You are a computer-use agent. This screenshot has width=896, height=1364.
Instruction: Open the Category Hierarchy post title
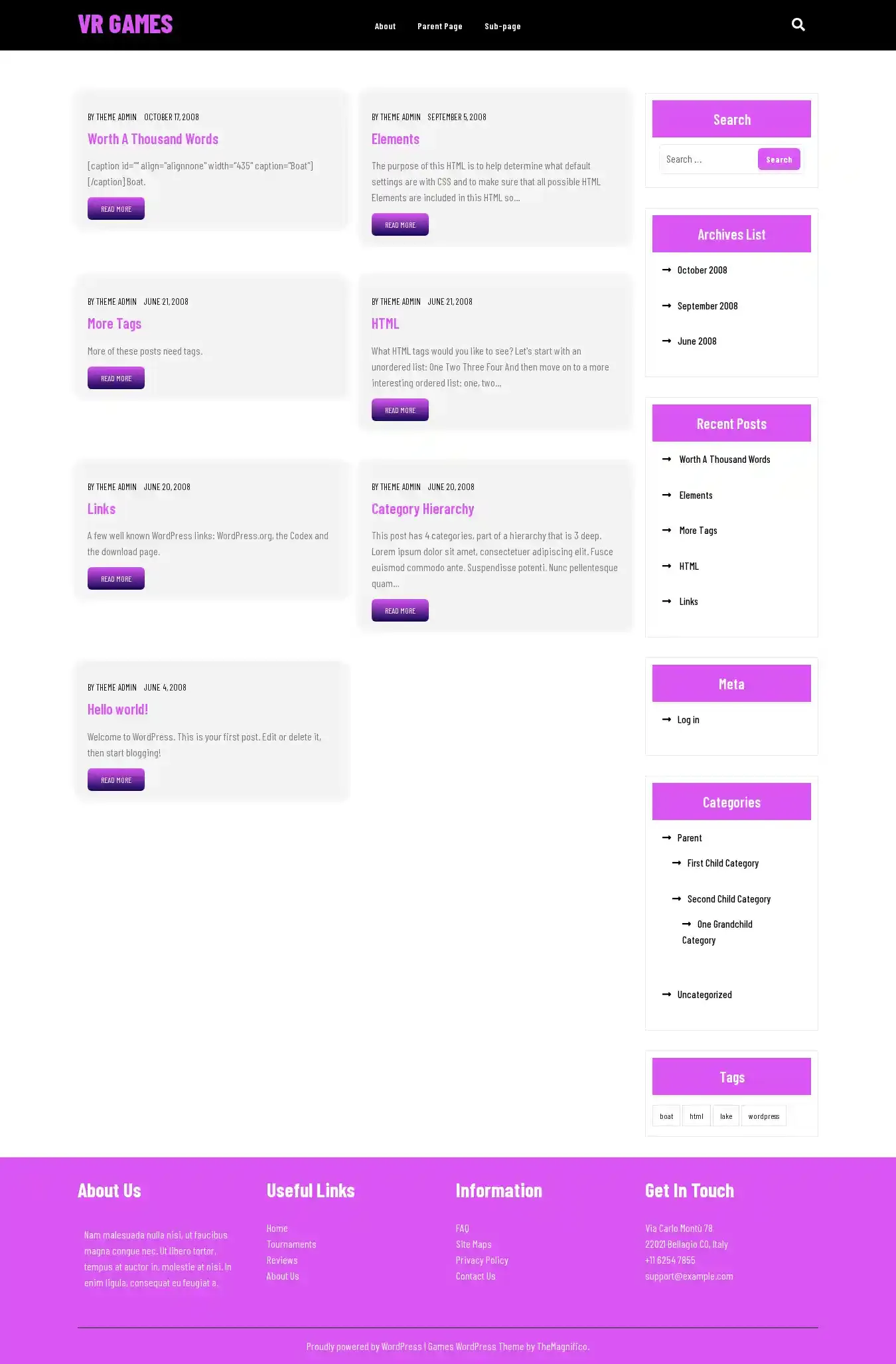point(423,509)
